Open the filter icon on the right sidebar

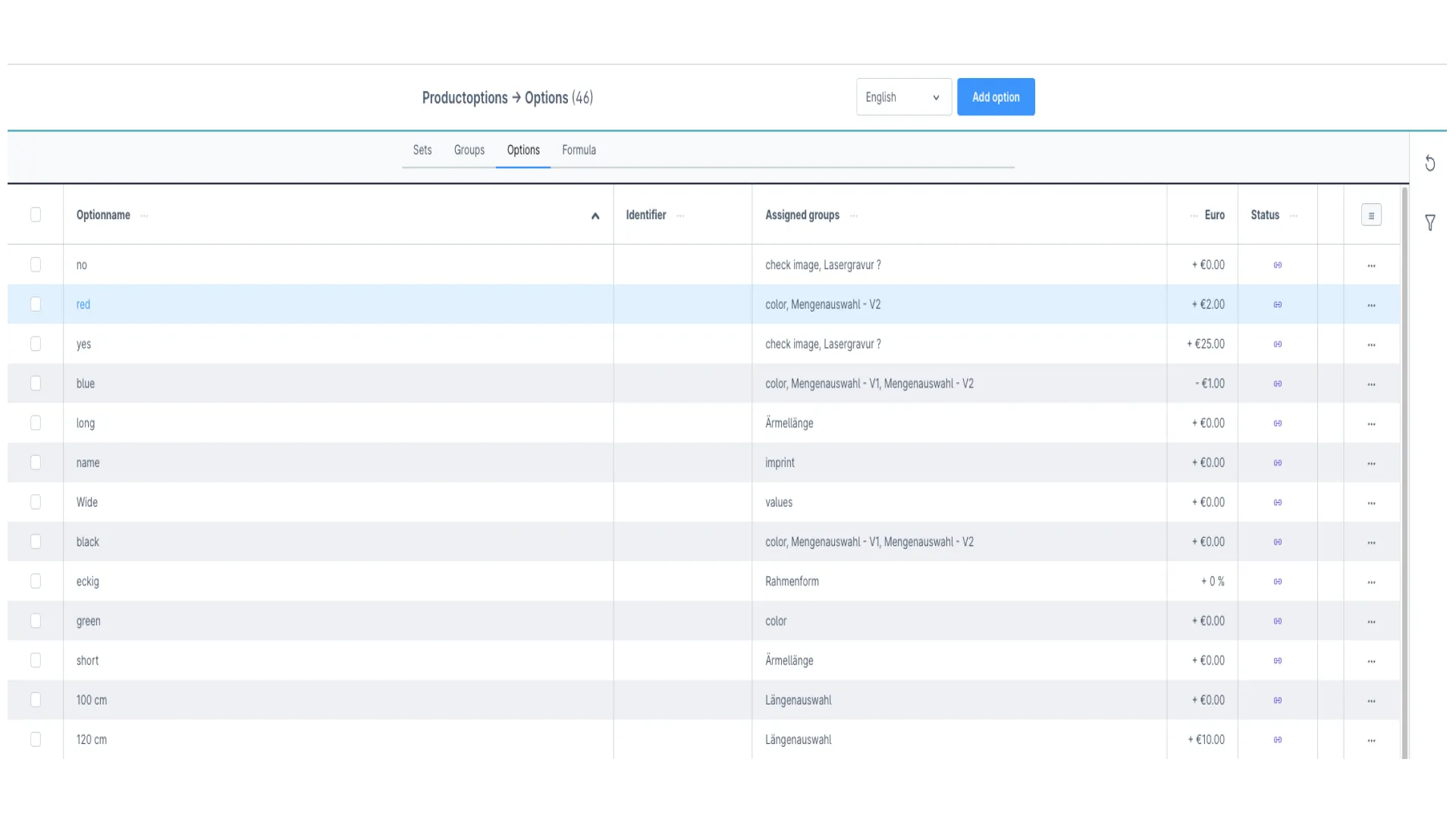coord(1430,222)
